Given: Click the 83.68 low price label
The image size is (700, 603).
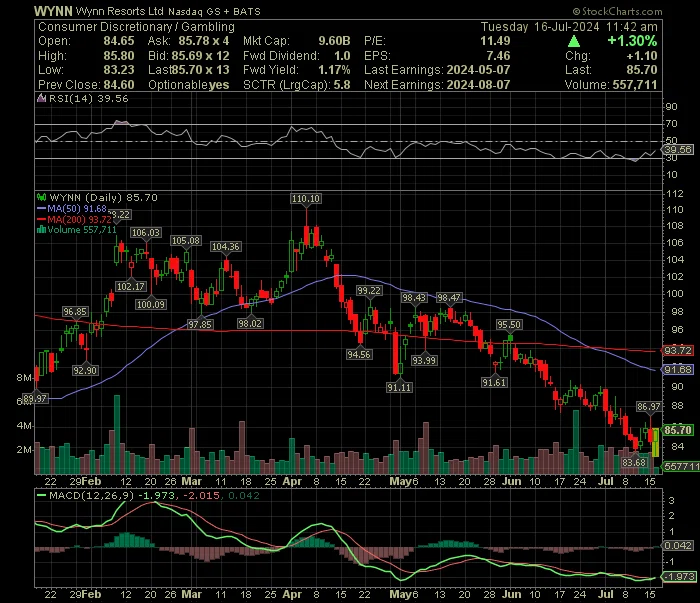Looking at the screenshot, I should (634, 462).
